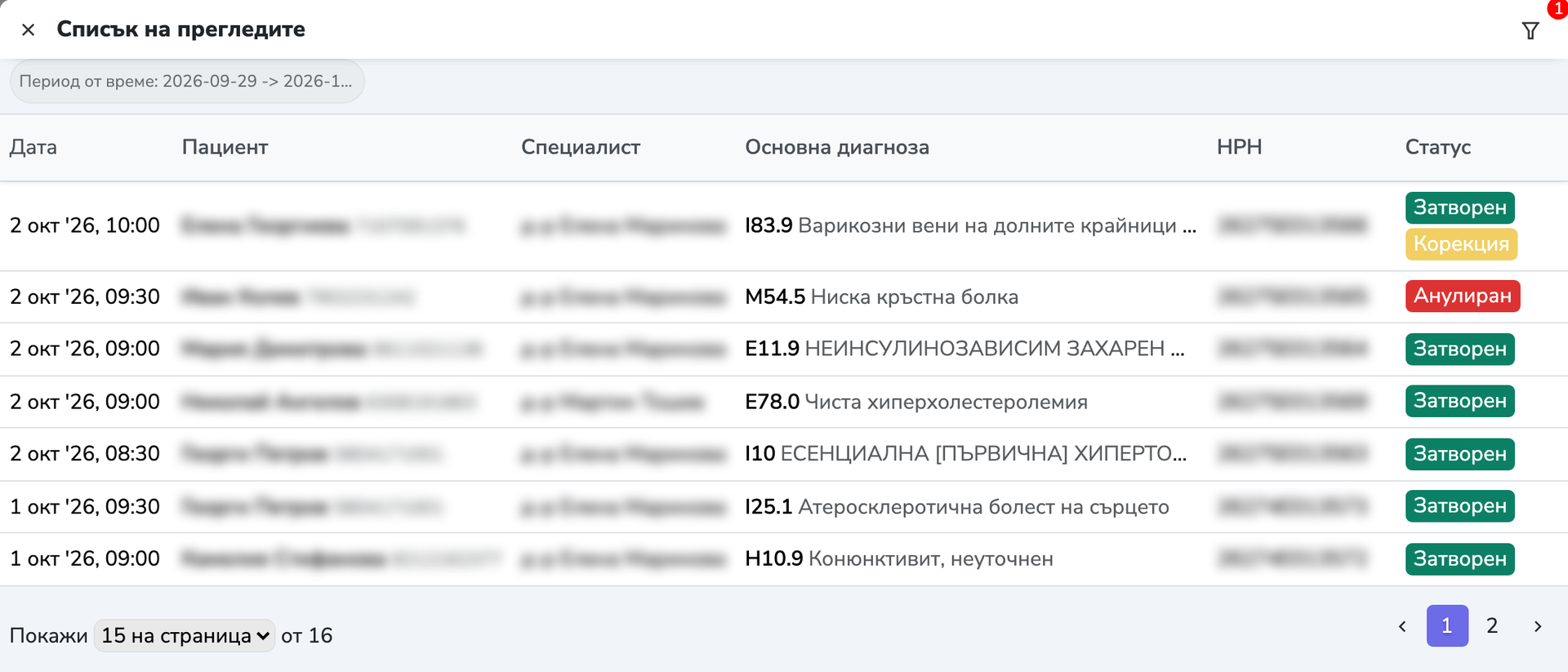Viewport: 1568px width, 672px height.
Task: Select page 1 in pagination
Action: tap(1447, 625)
